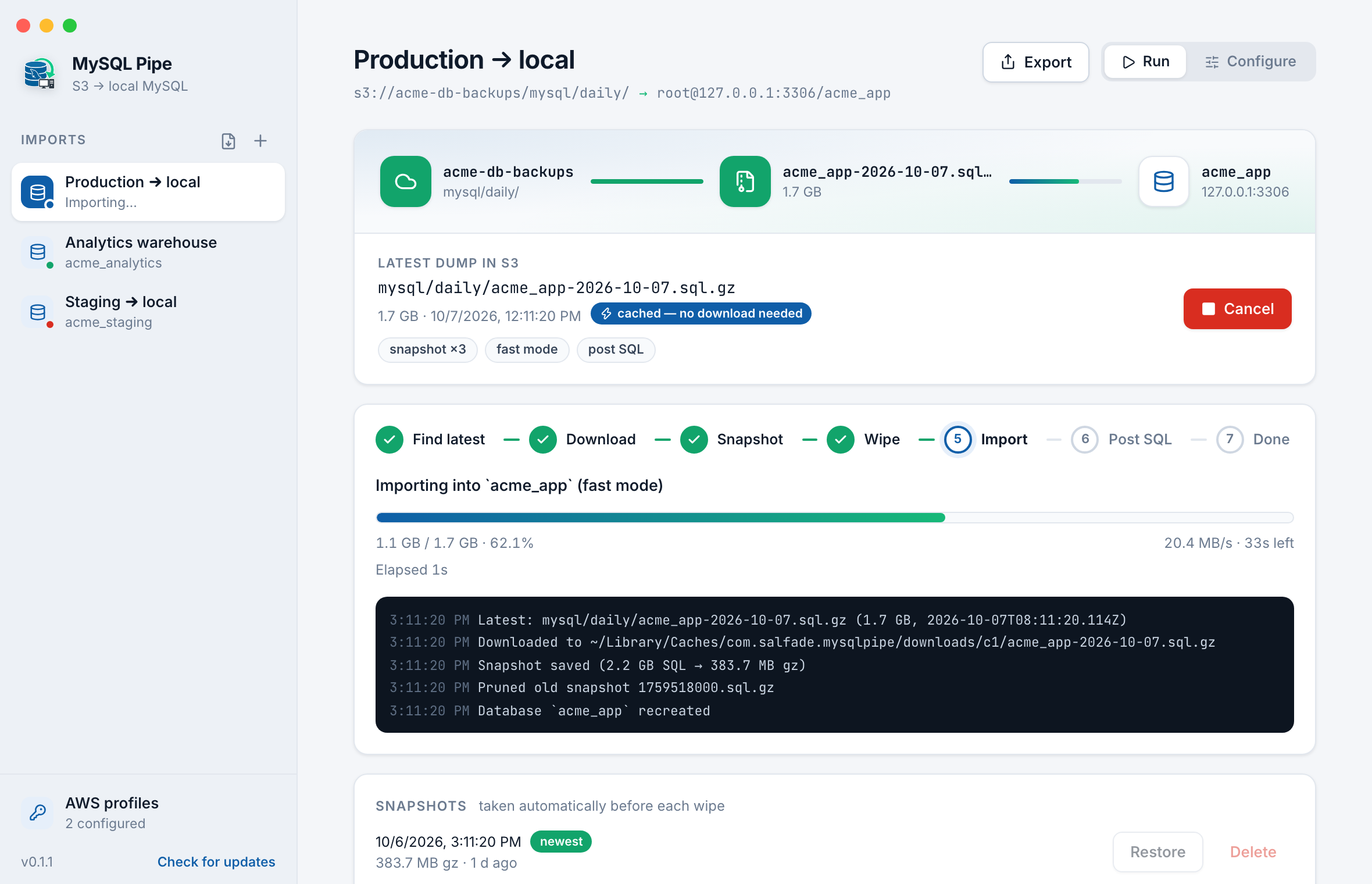1372x884 pixels.
Task: Click the Analytics warehouse database icon
Action: 38,252
